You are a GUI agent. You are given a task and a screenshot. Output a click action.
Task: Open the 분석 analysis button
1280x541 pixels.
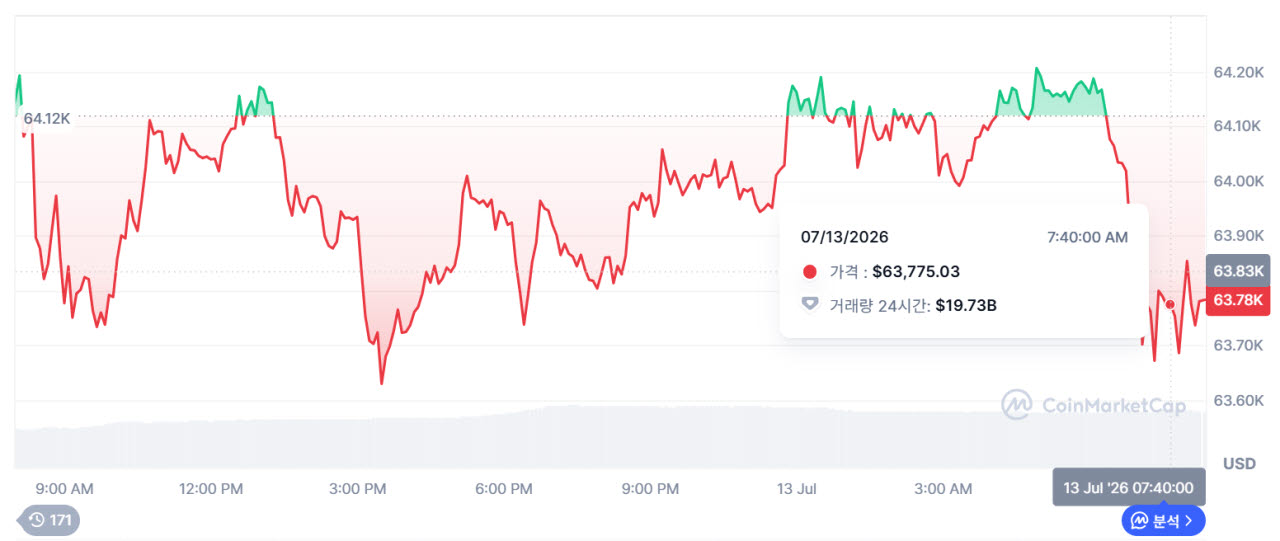coord(1163,521)
